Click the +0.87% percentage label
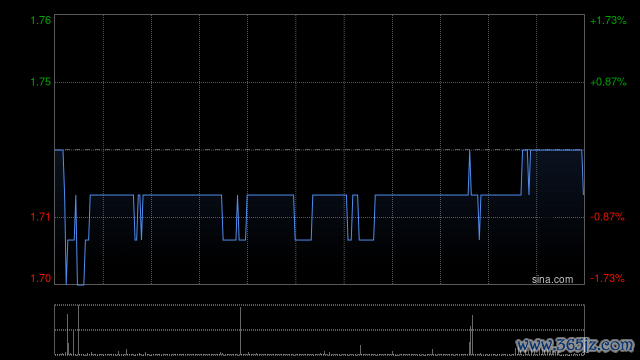The width and height of the screenshot is (640, 360). 608,82
